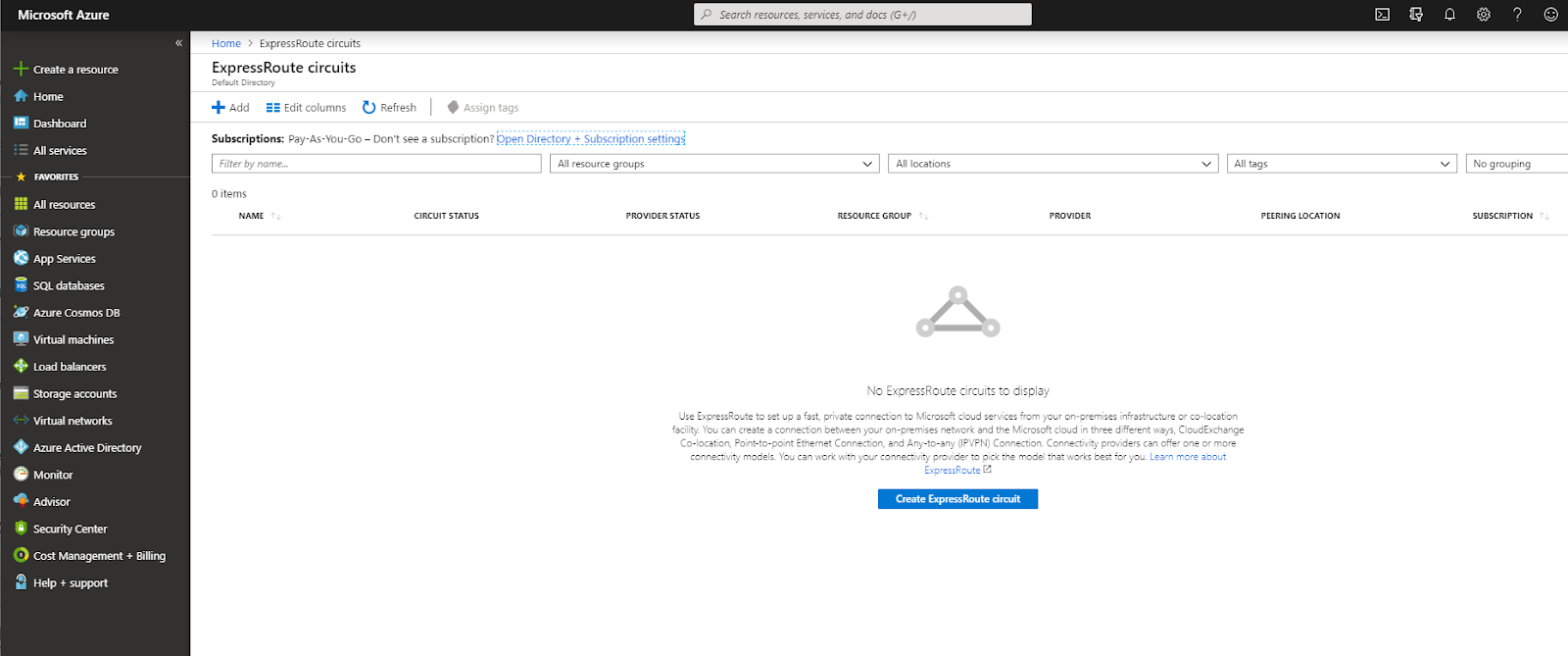
Task: Click the Home house icon in sidebar
Action: [x=21, y=96]
